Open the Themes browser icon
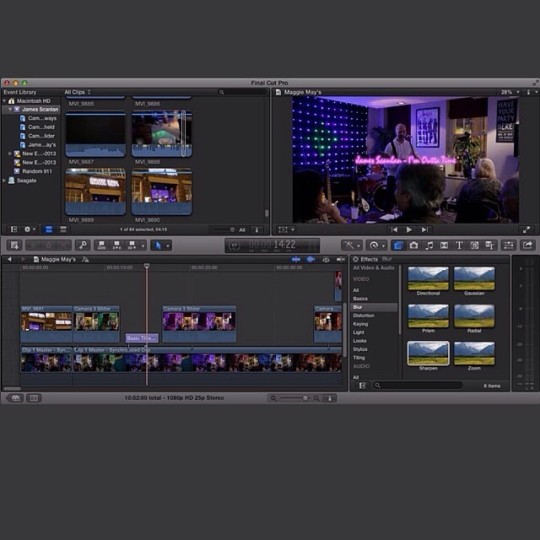 tap(490, 245)
